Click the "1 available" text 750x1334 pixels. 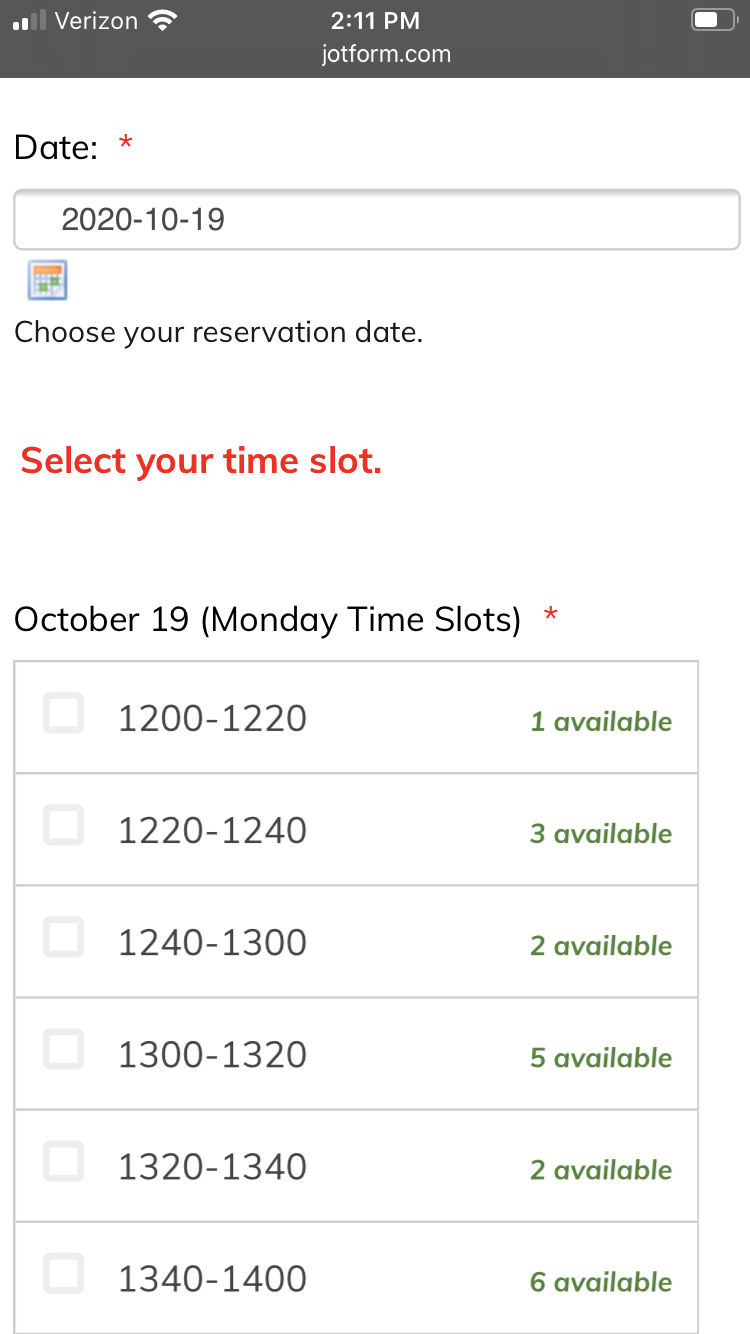click(600, 722)
